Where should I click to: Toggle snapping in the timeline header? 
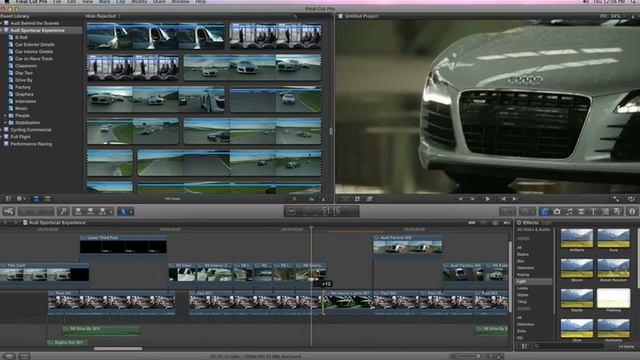(507, 223)
